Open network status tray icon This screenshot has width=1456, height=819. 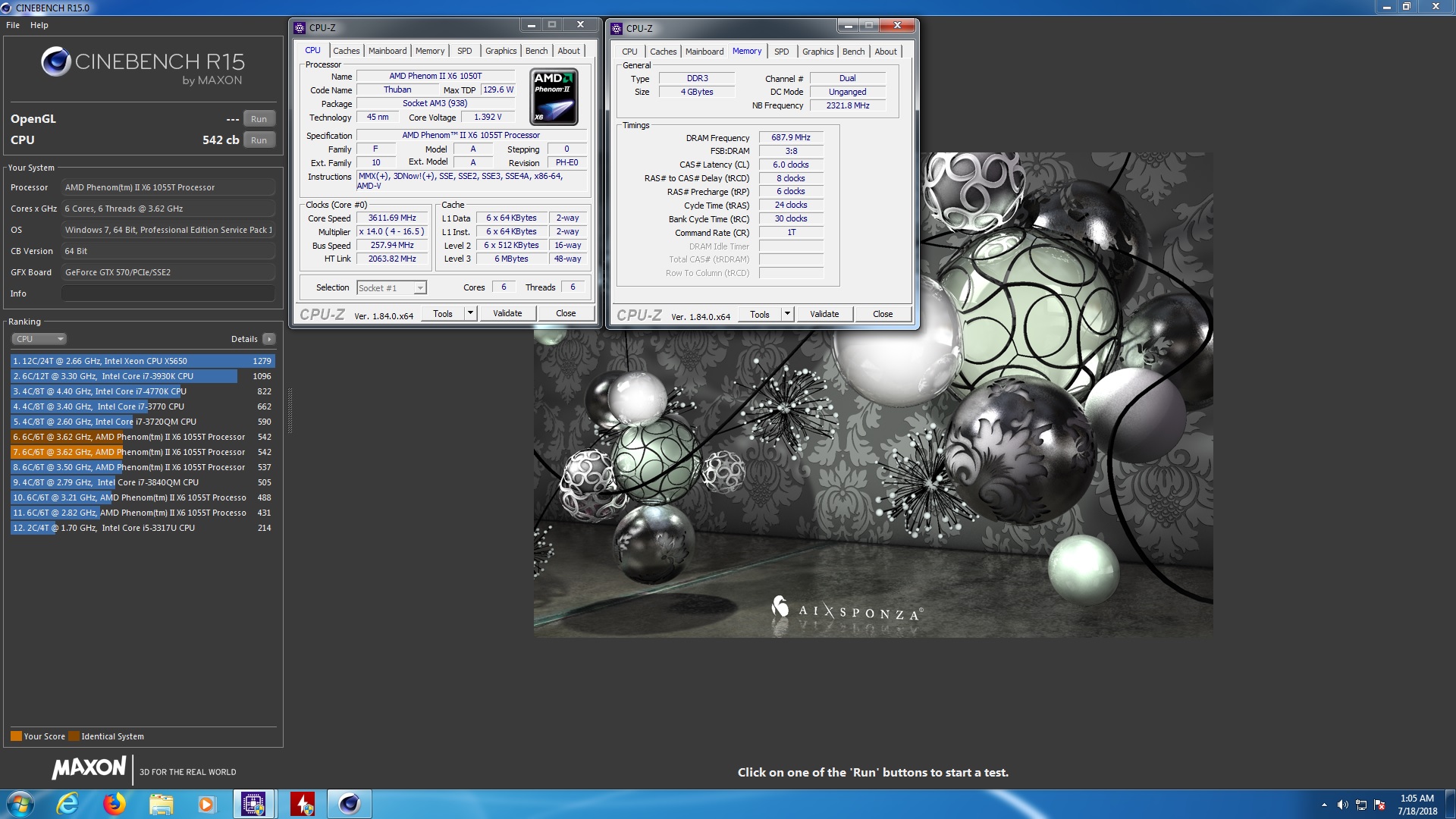[1361, 805]
